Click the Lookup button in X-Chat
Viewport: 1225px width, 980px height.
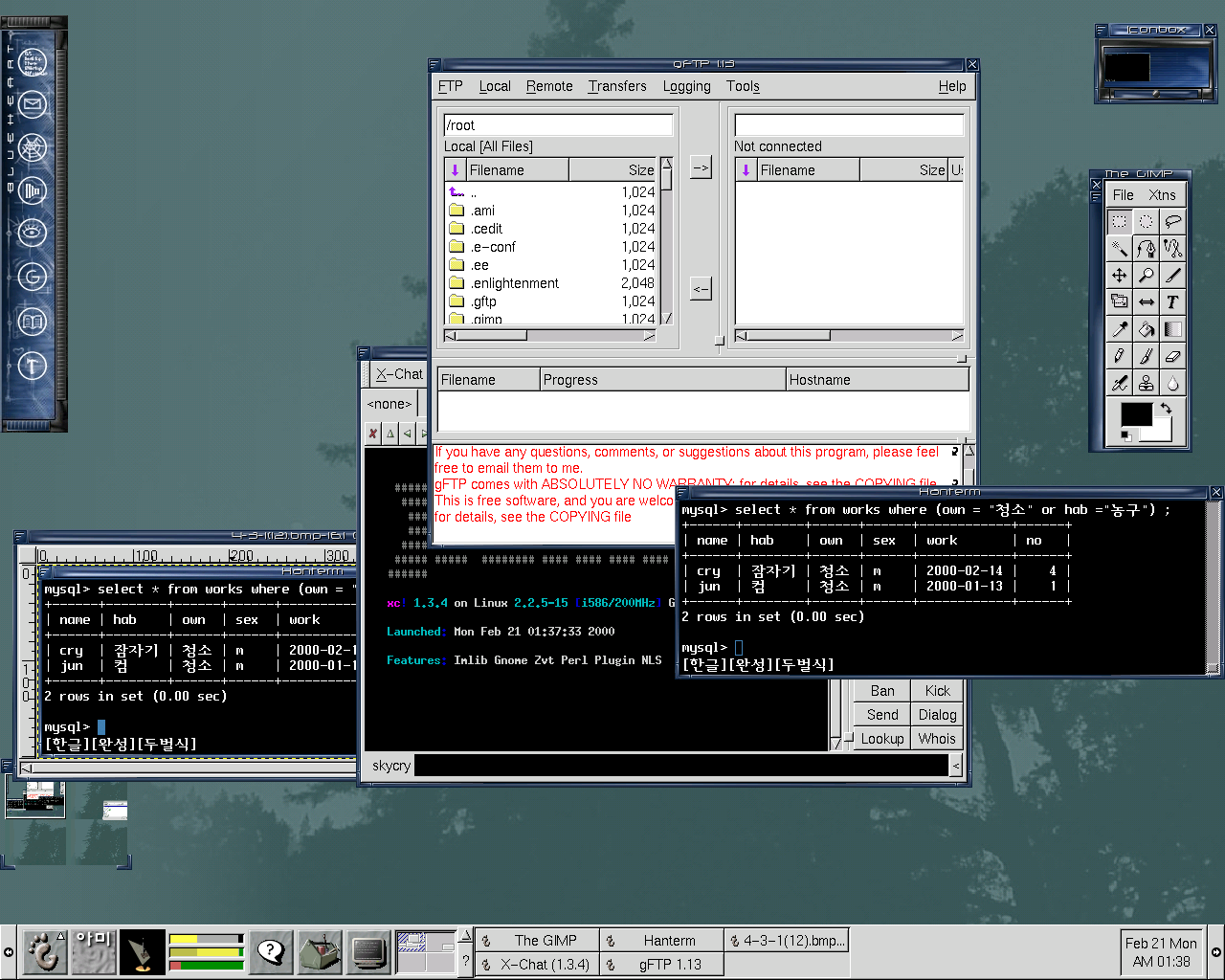coord(882,739)
